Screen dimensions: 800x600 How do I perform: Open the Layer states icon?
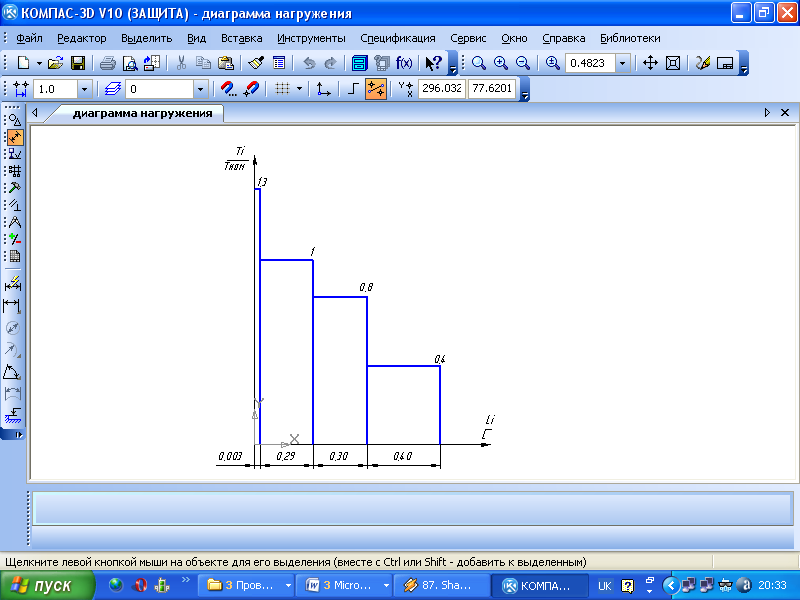113,89
